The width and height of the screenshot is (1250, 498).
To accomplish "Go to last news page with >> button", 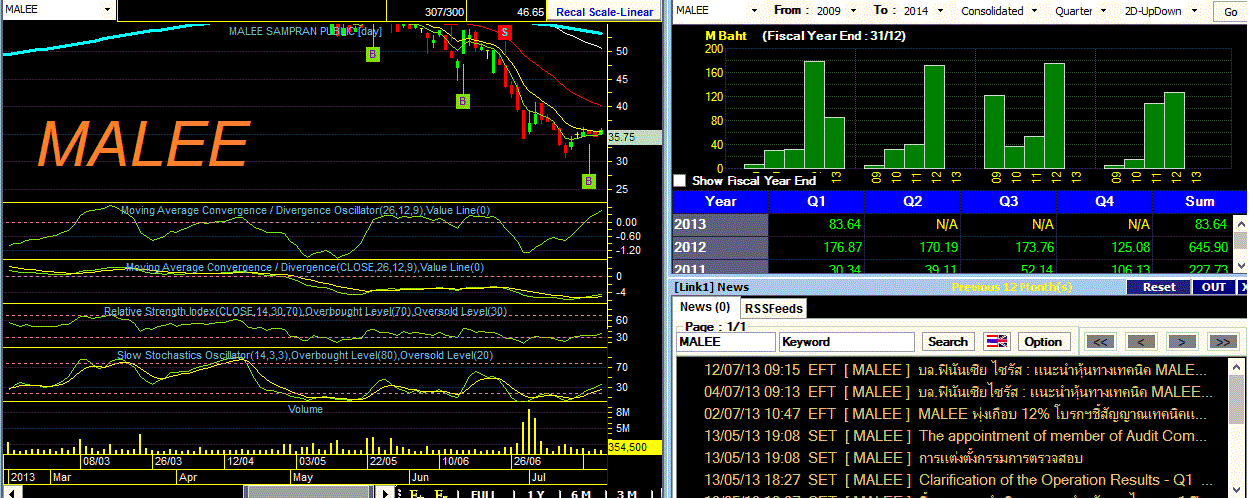I will (1222, 341).
